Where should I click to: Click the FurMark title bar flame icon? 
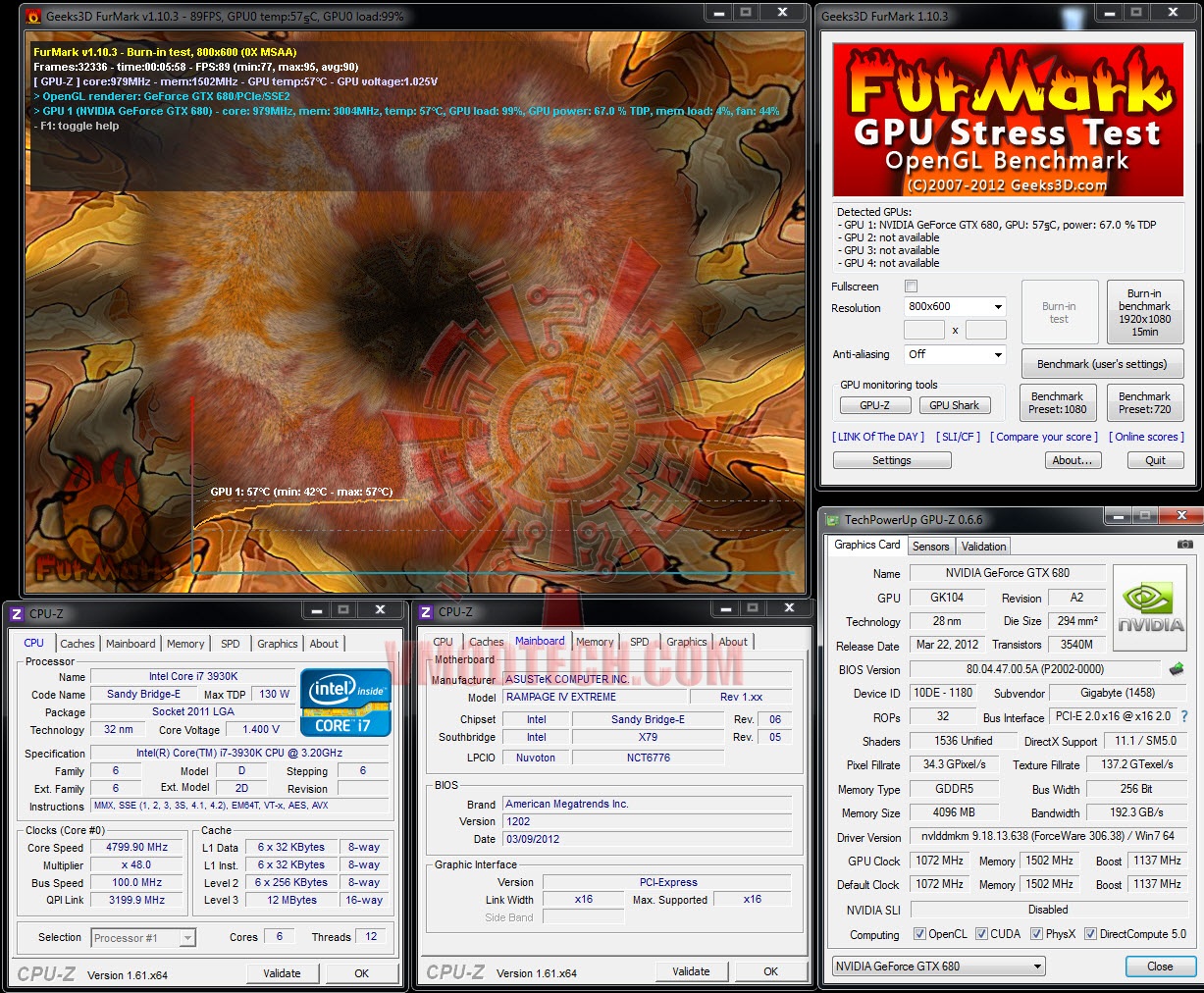[33, 16]
